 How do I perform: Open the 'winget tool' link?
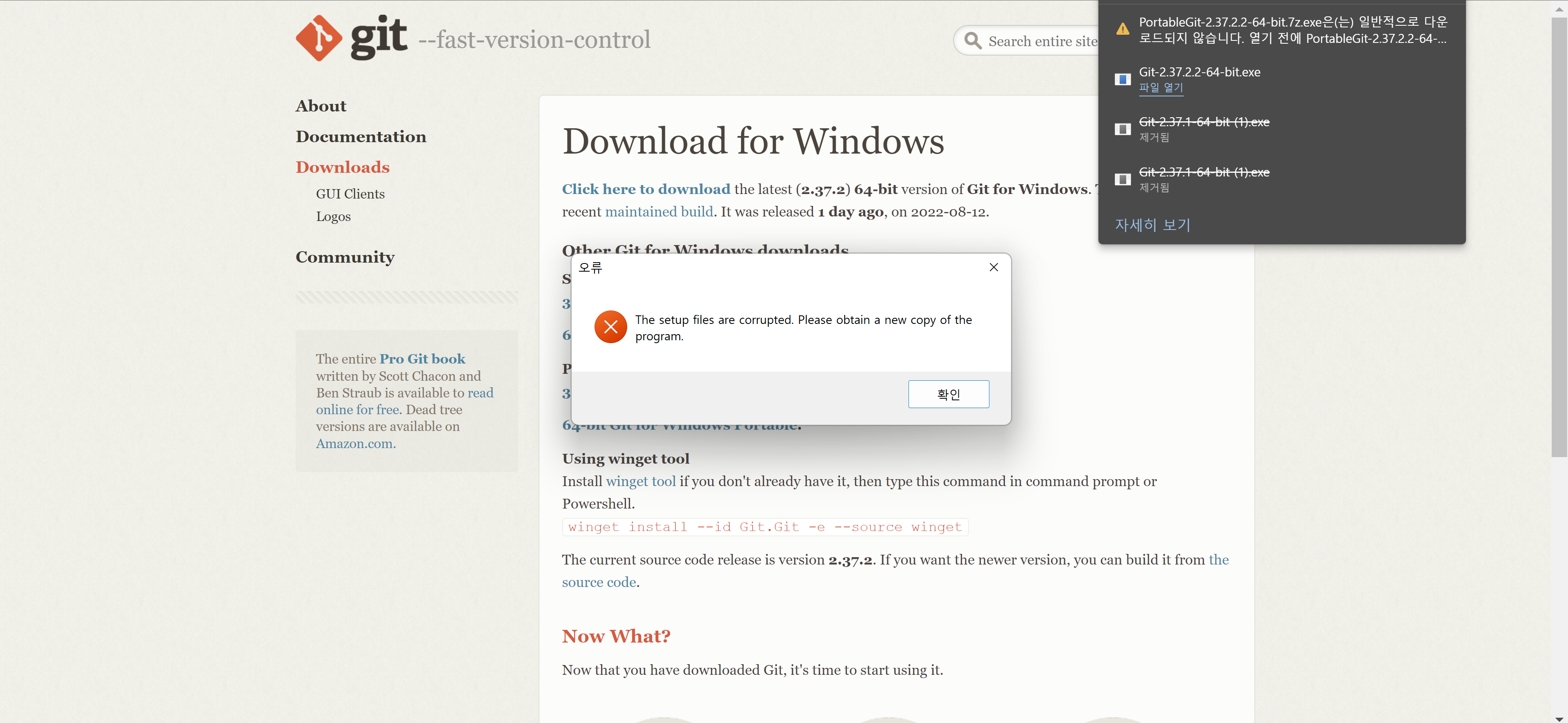(641, 481)
